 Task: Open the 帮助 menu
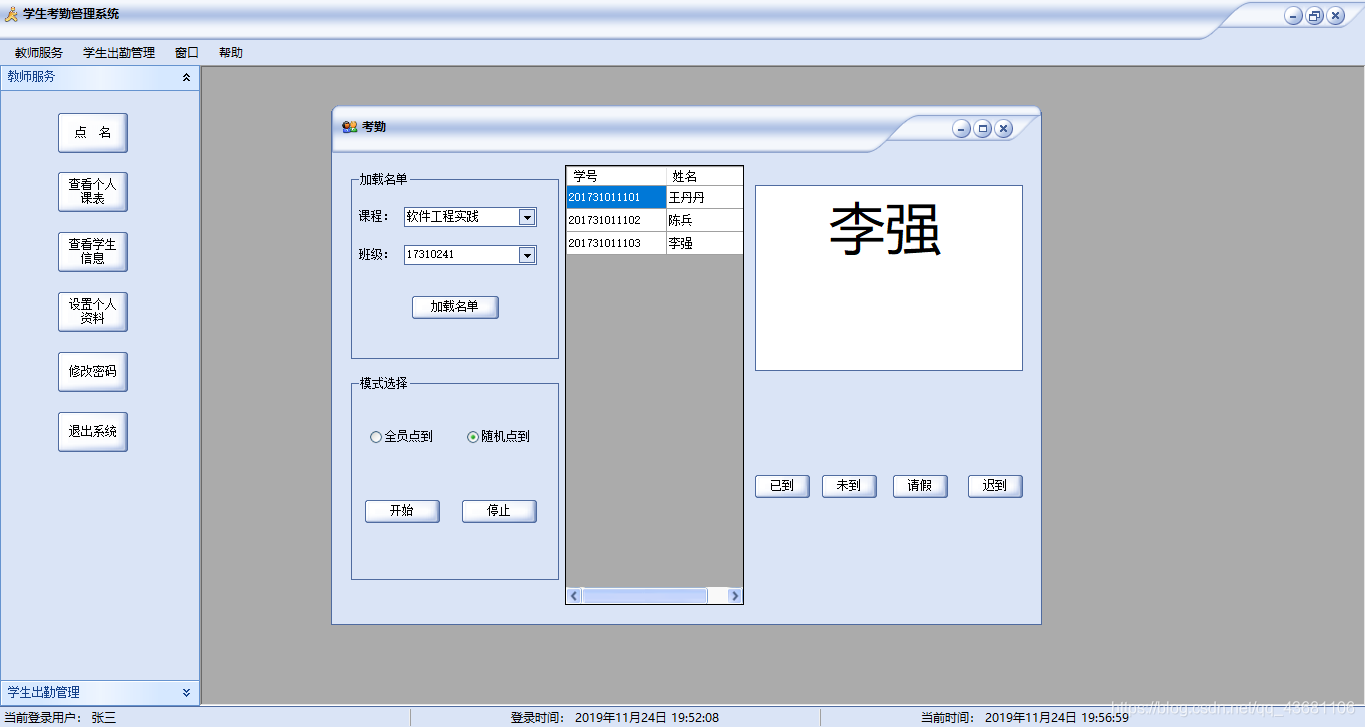point(231,53)
